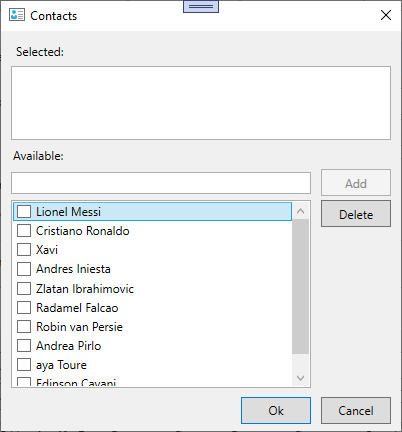Click the Delete button
Viewport: 402px width, 432px height.
(356, 214)
